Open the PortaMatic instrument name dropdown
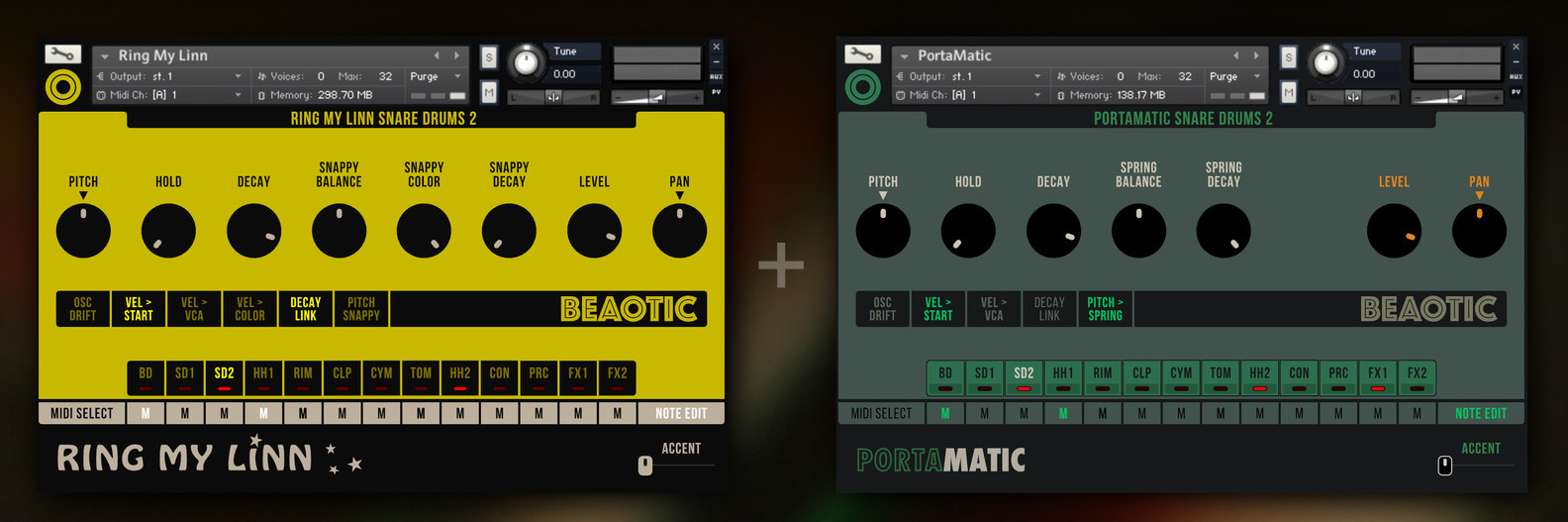Viewport: 1568px width, 522px height. 905,56
